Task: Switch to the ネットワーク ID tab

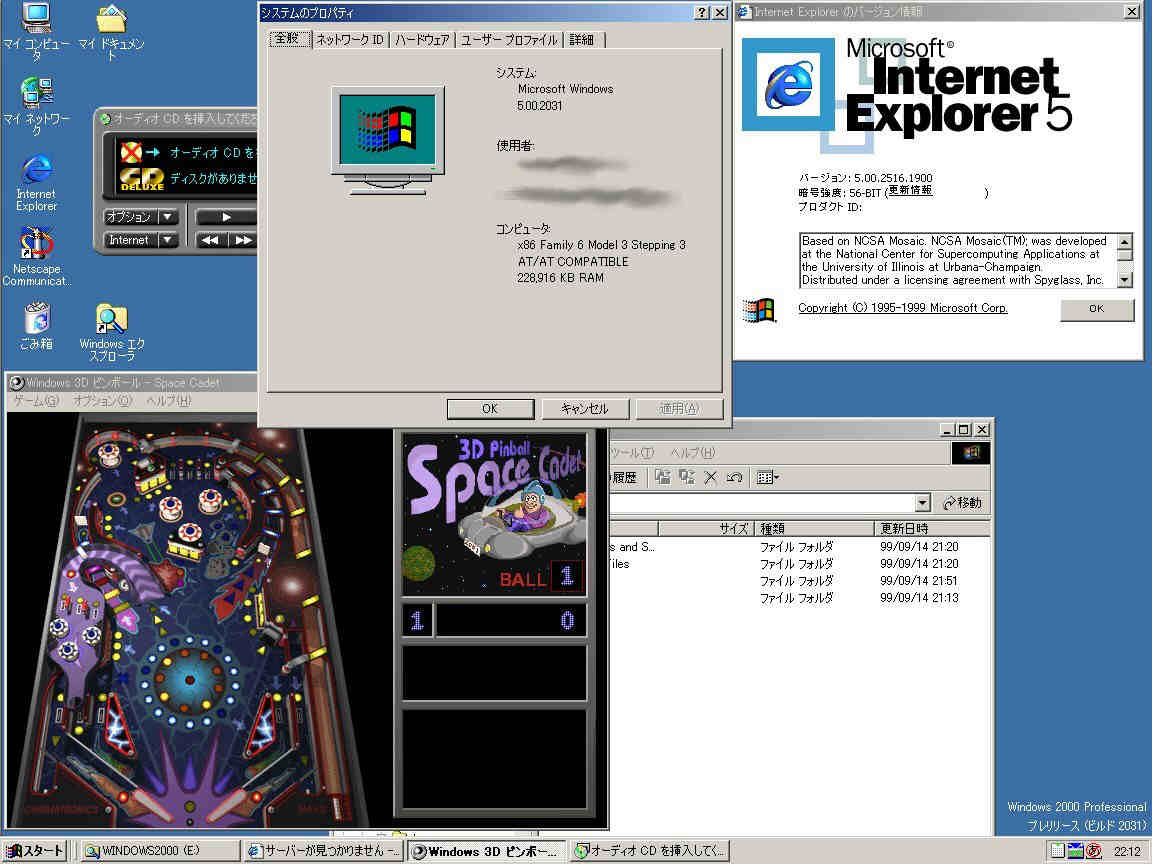Action: pos(350,40)
